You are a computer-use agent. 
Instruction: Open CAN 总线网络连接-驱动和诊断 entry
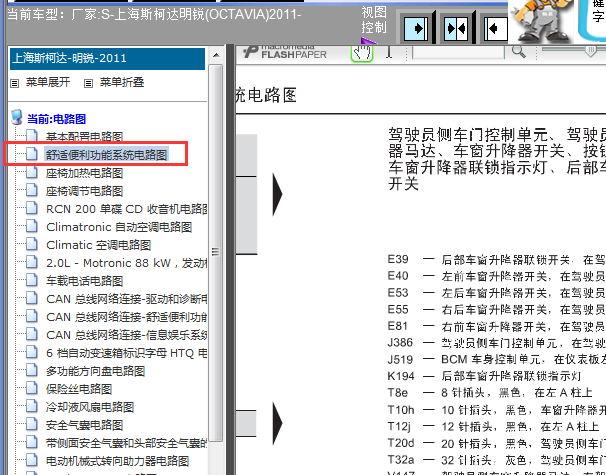[x=126, y=299]
